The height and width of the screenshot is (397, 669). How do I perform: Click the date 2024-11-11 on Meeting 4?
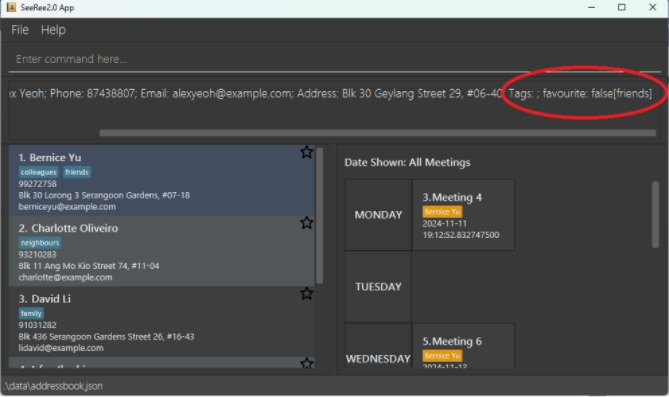click(x=445, y=224)
